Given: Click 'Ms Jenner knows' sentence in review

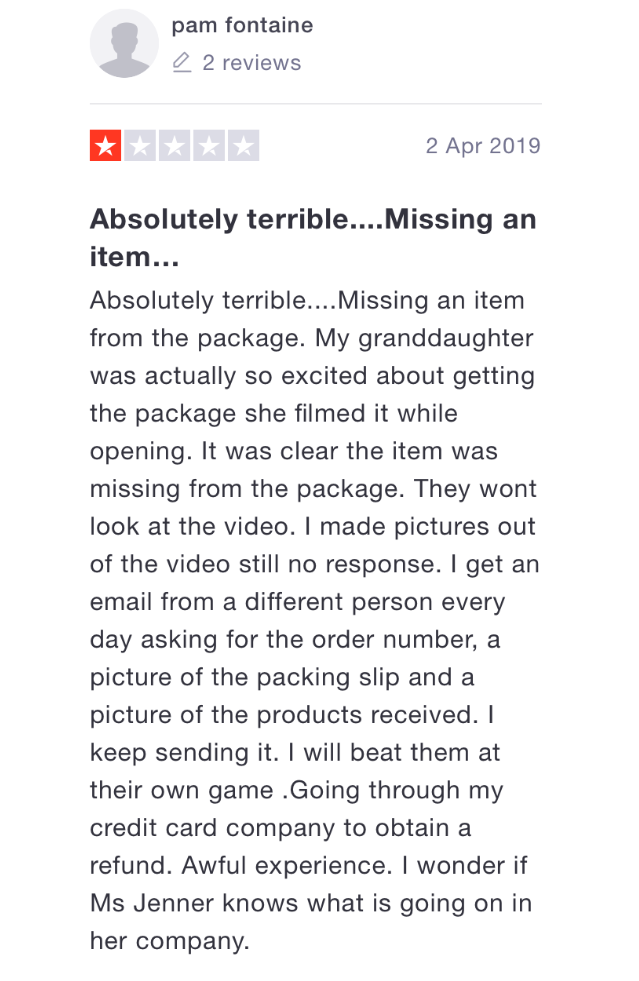Looking at the screenshot, I should click(195, 903).
